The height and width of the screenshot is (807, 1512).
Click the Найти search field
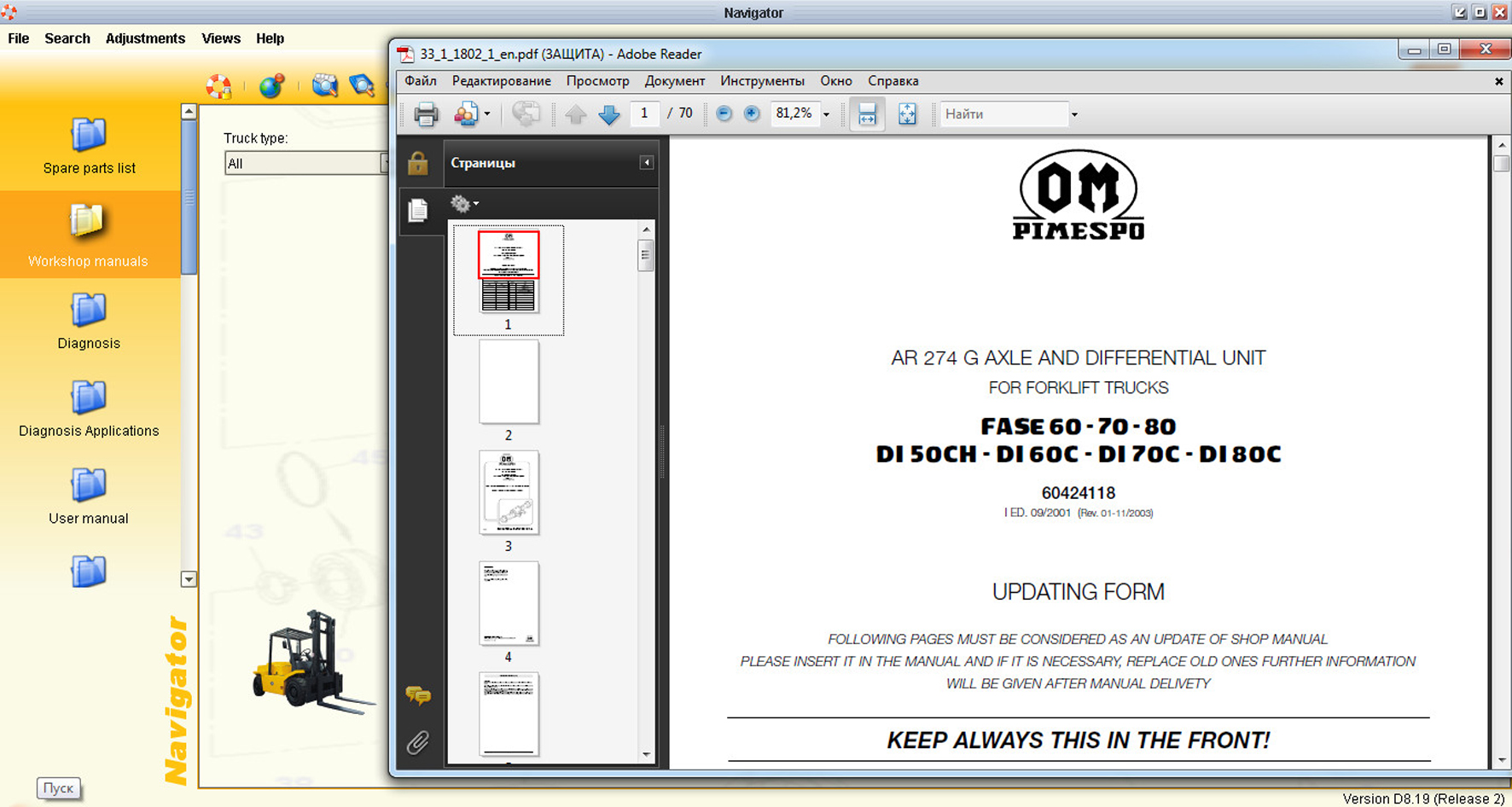point(1003,114)
